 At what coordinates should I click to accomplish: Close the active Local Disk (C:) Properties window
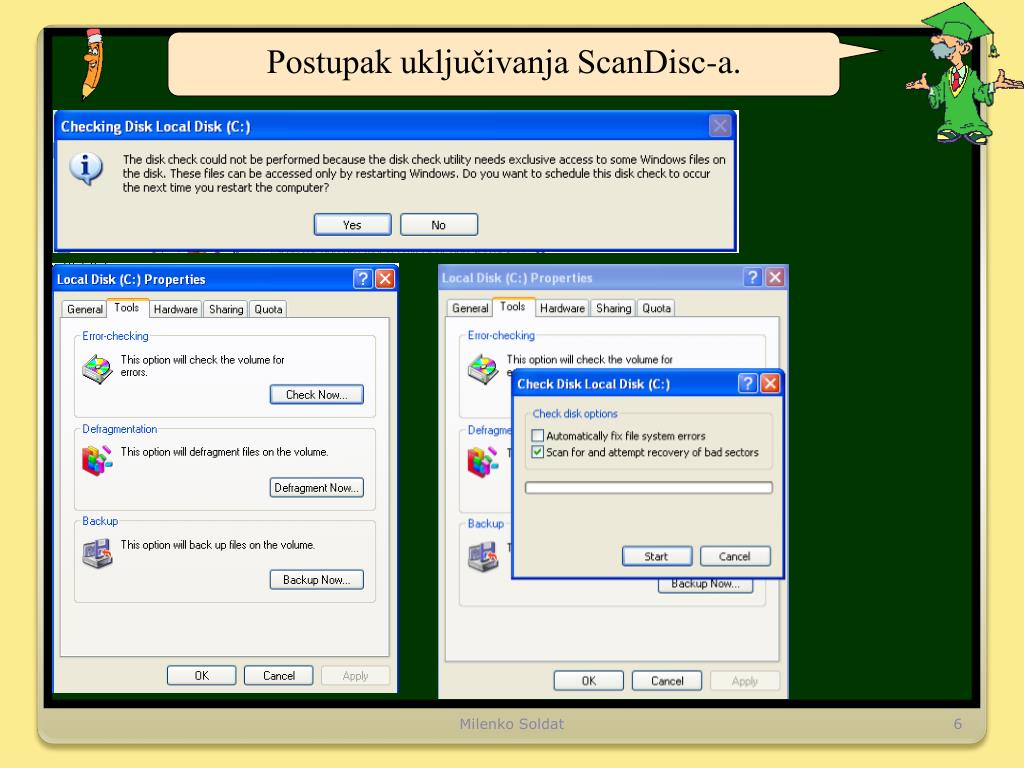click(385, 279)
